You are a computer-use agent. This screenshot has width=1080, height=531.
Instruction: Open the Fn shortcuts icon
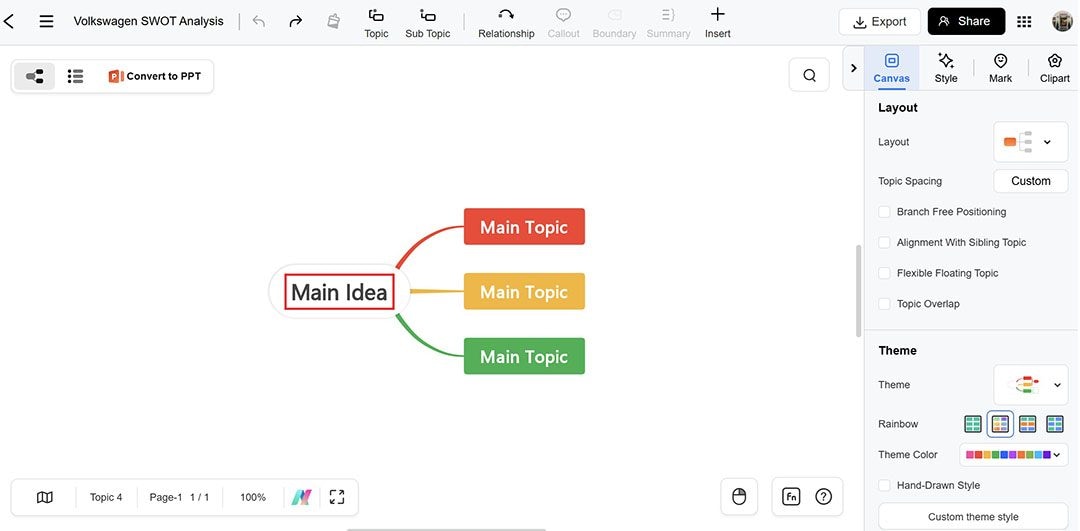791,497
